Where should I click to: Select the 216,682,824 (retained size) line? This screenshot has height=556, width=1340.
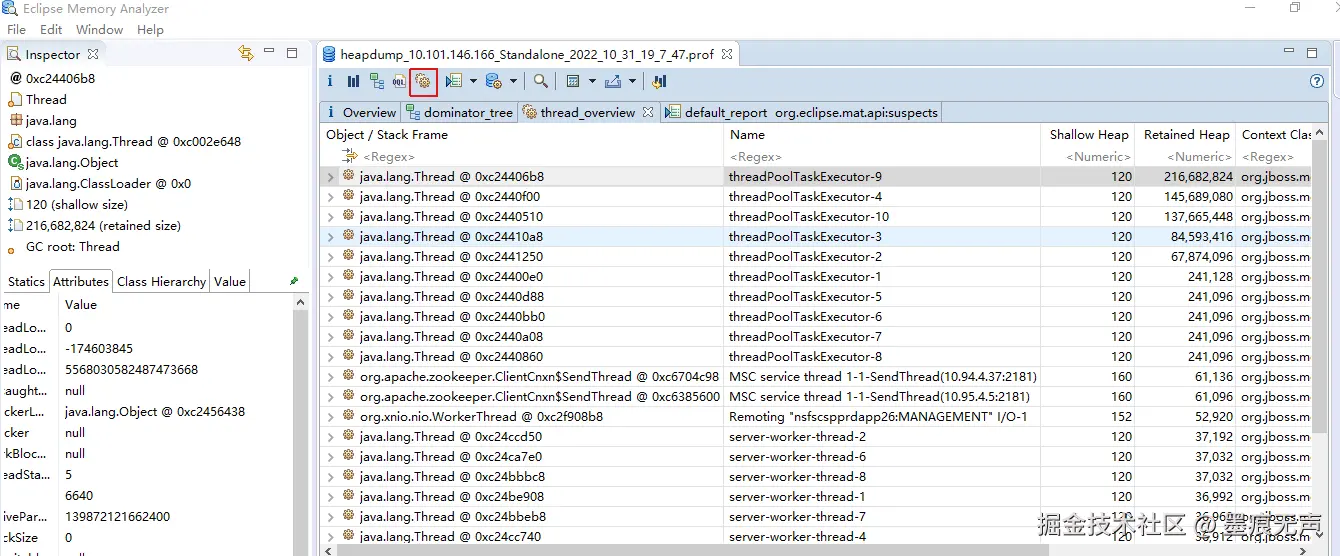pyautogui.click(x=102, y=226)
